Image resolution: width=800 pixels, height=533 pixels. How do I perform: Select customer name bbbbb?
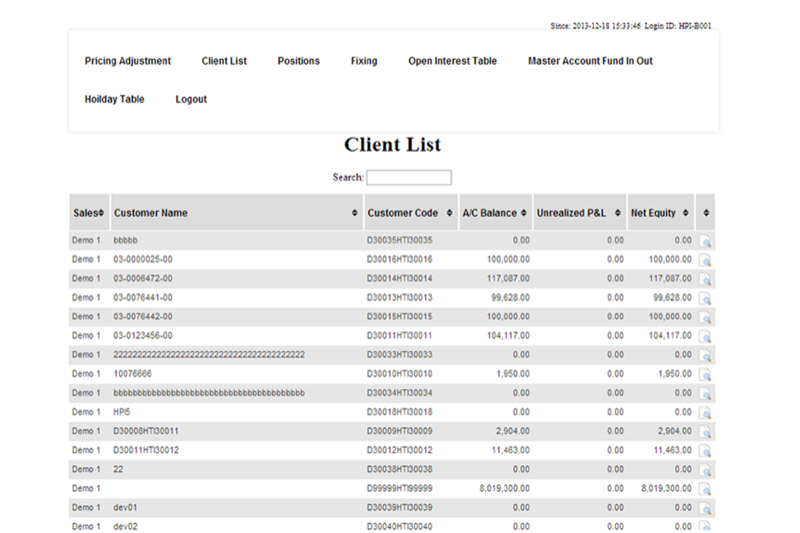tap(125, 240)
